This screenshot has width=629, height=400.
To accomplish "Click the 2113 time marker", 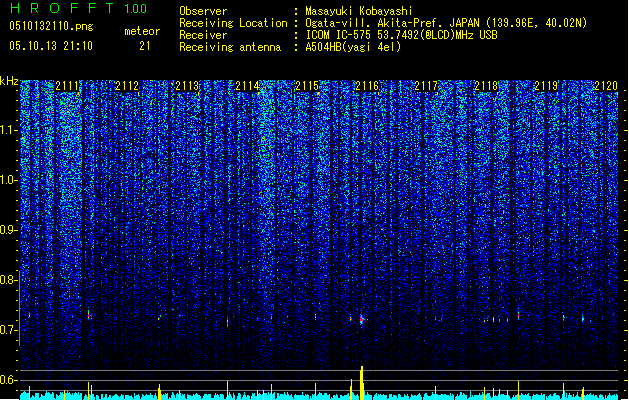I will click(x=187, y=86).
